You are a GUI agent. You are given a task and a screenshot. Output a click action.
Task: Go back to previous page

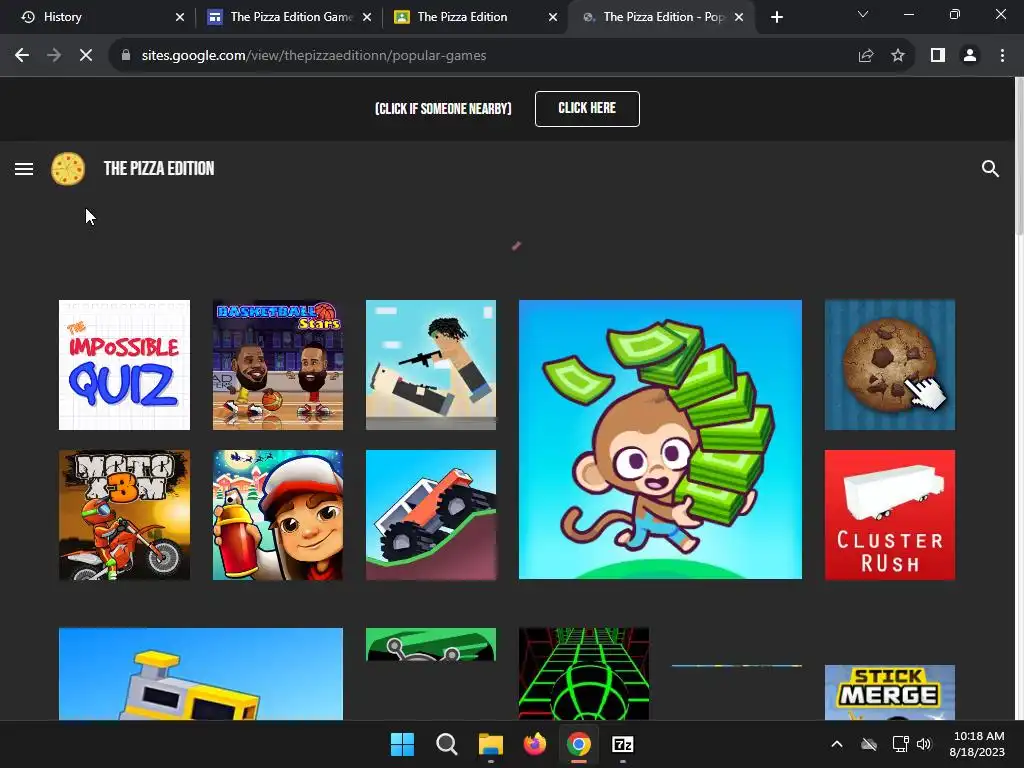(22, 56)
